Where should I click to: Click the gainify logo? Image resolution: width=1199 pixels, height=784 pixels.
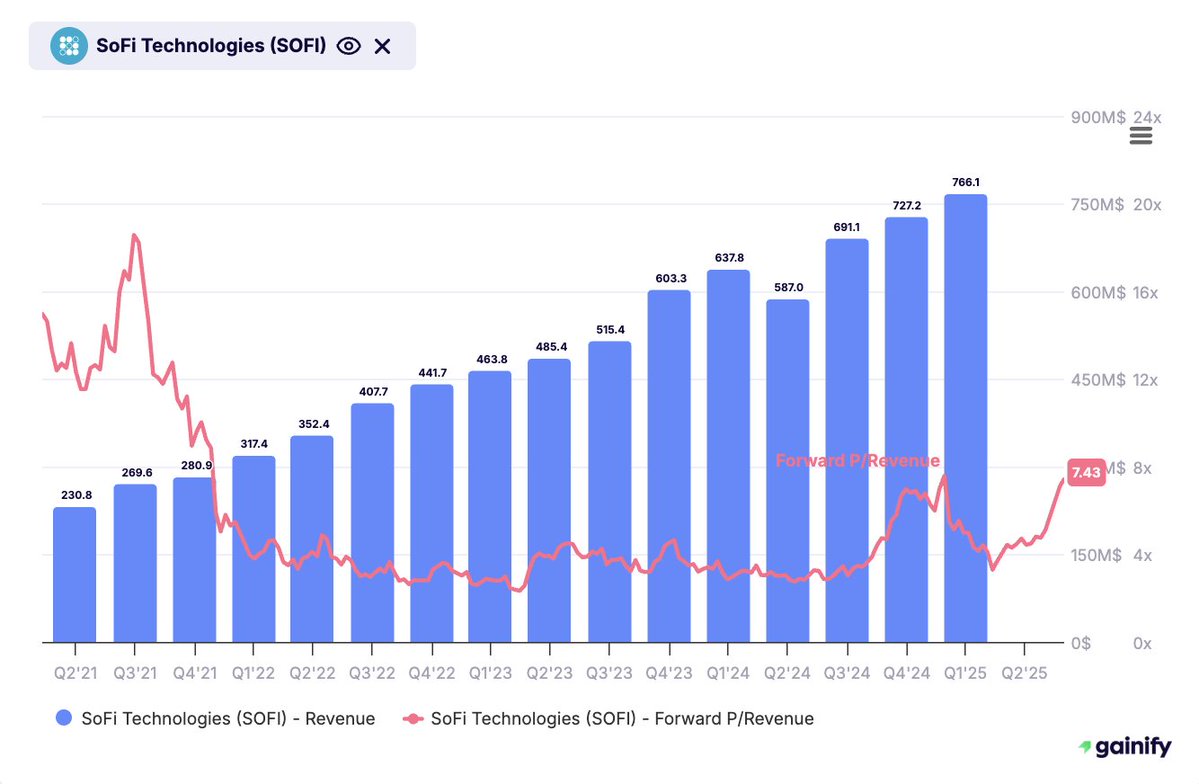(x=1125, y=746)
